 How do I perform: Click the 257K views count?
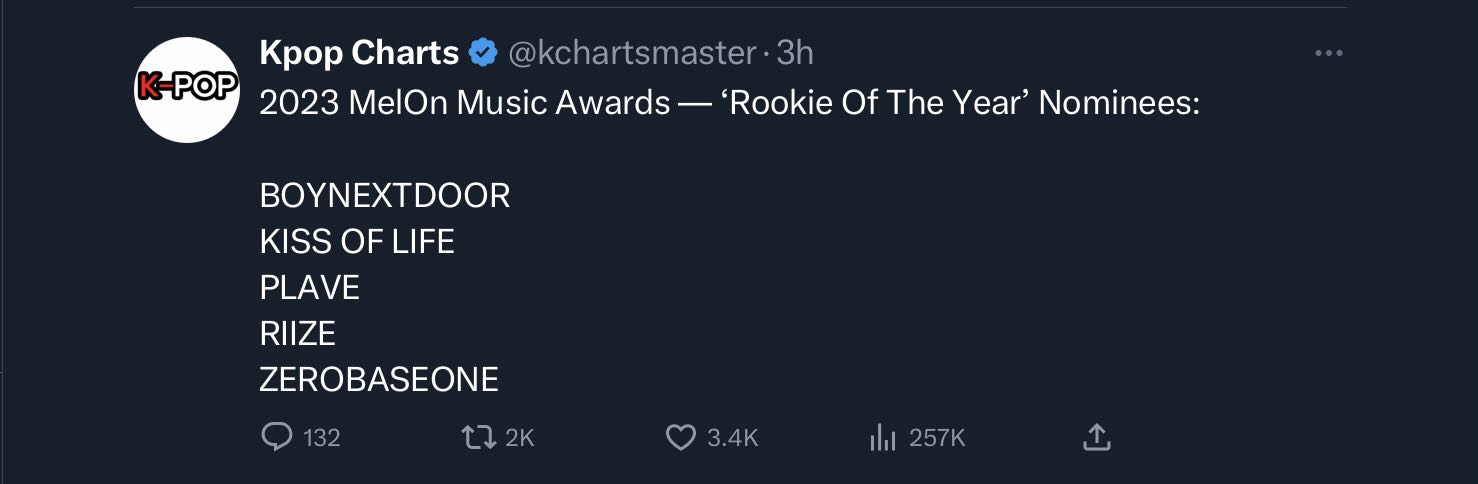(x=937, y=438)
